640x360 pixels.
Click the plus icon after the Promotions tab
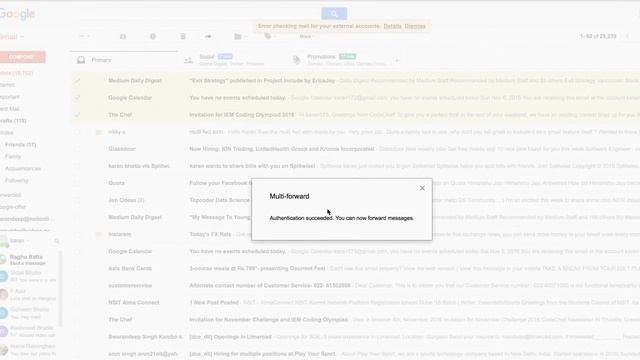coord(397,60)
